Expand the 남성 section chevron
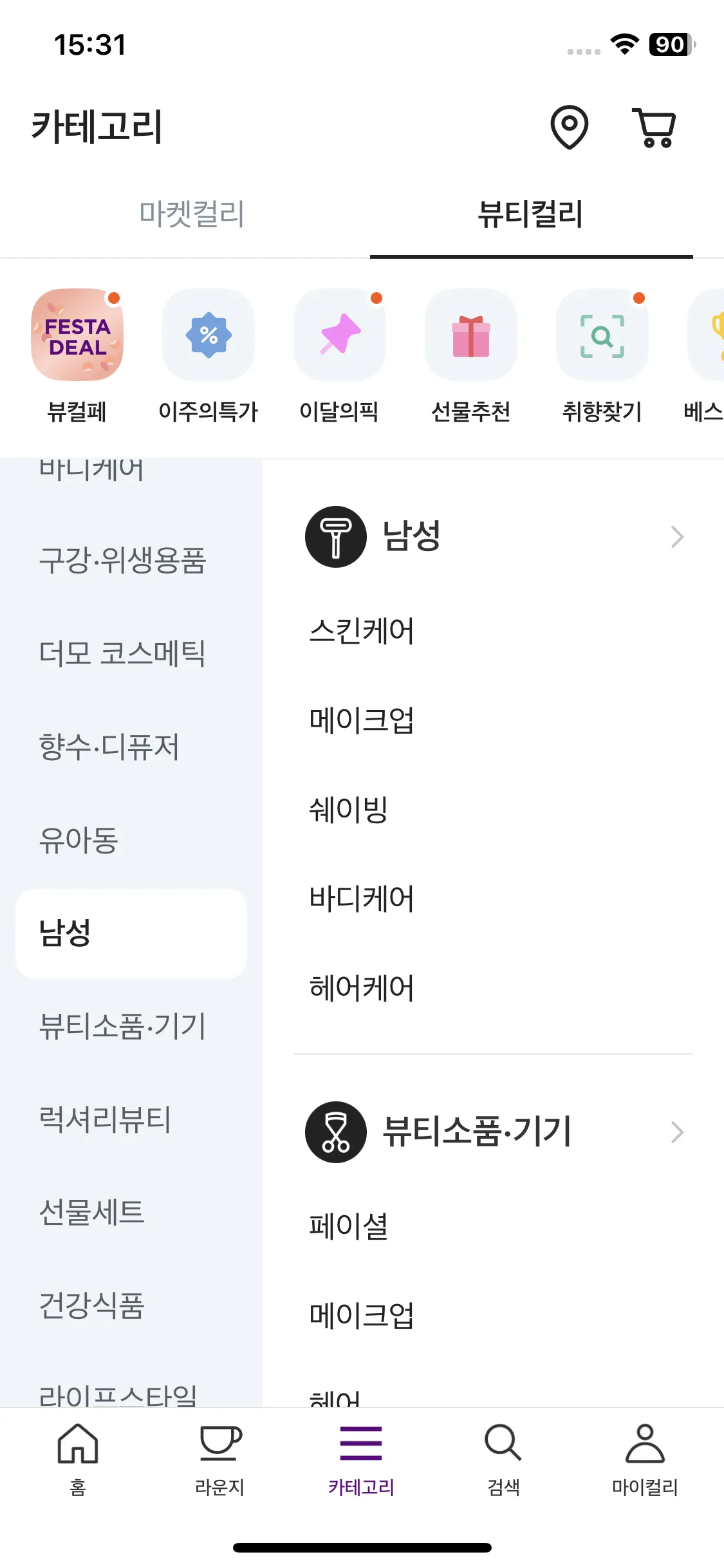Screen dimensions: 724x1568 click(677, 537)
